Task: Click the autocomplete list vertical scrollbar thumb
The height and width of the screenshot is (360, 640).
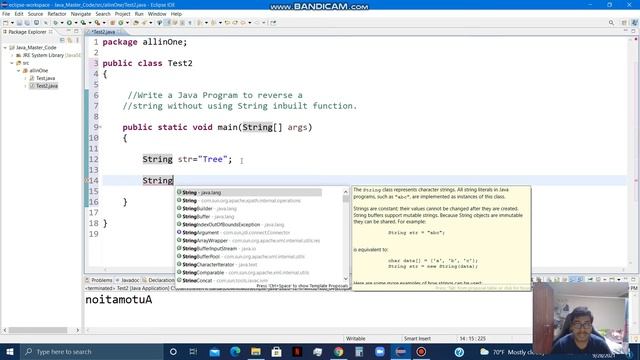Action: (346, 199)
